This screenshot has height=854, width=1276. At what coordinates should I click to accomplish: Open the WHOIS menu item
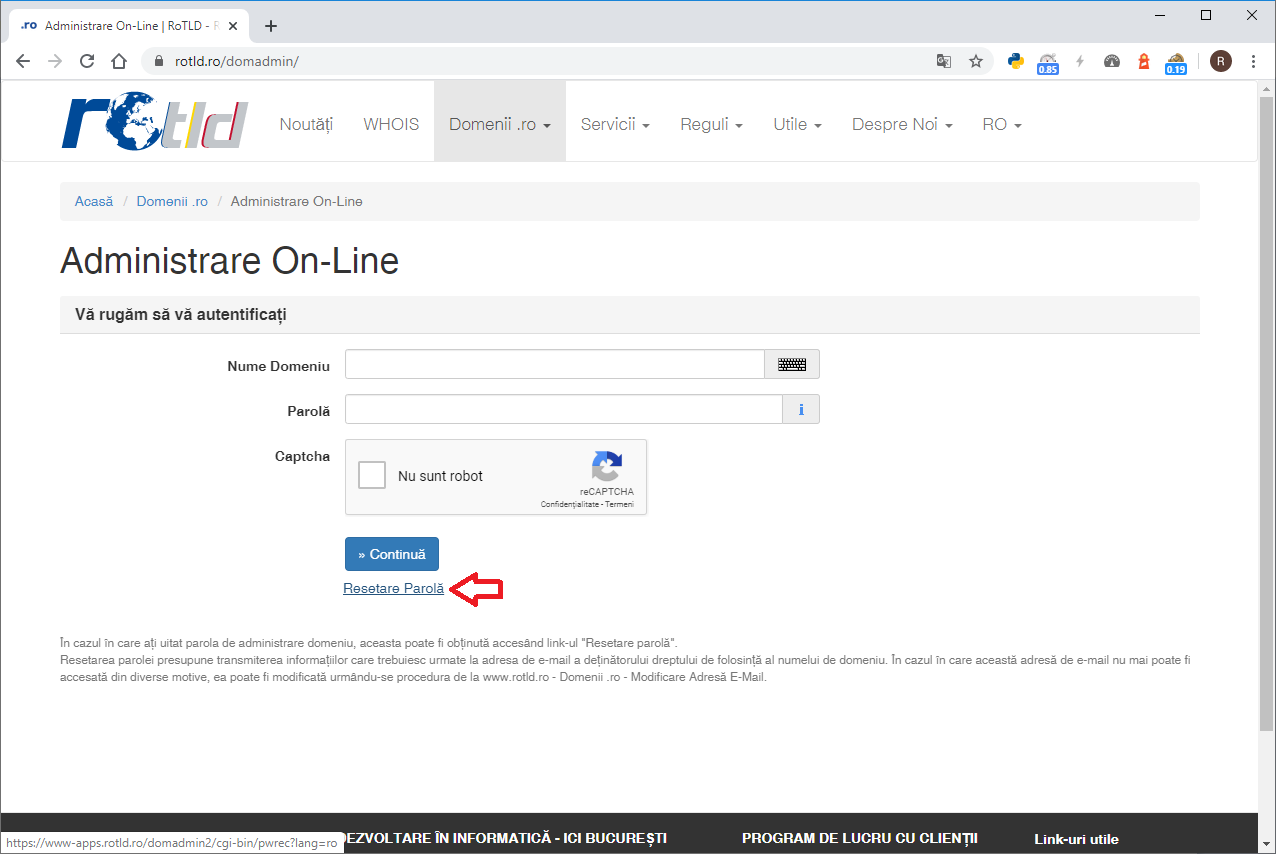pyautogui.click(x=391, y=125)
